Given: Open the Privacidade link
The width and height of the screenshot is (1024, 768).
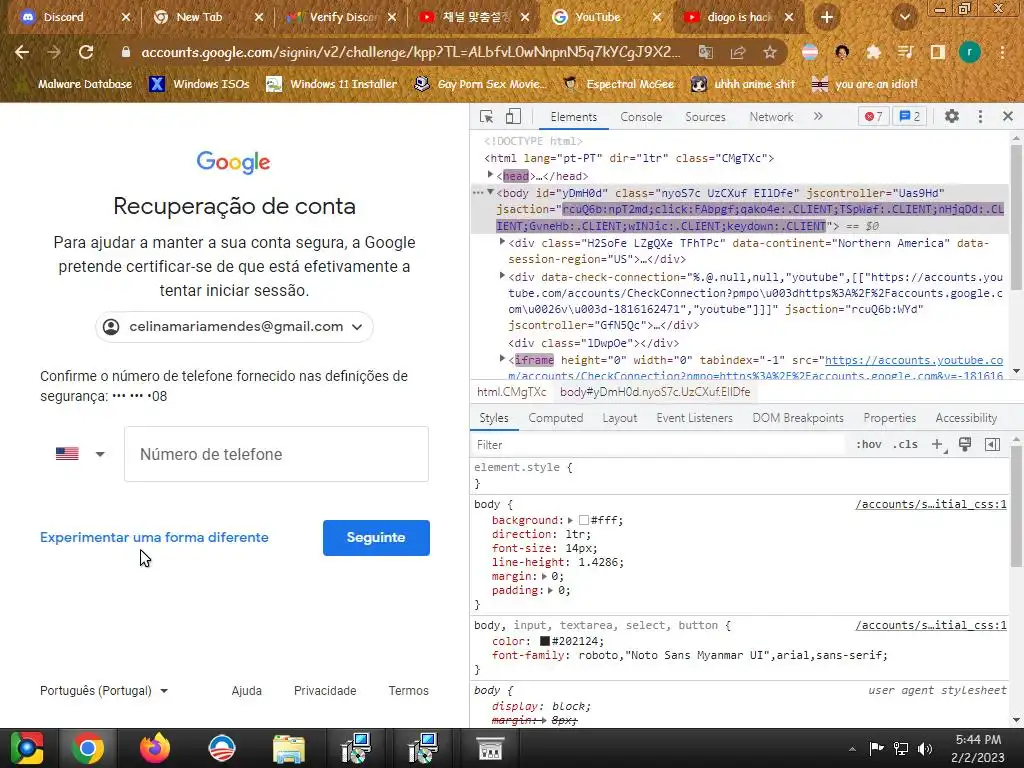Looking at the screenshot, I should (x=325, y=691).
